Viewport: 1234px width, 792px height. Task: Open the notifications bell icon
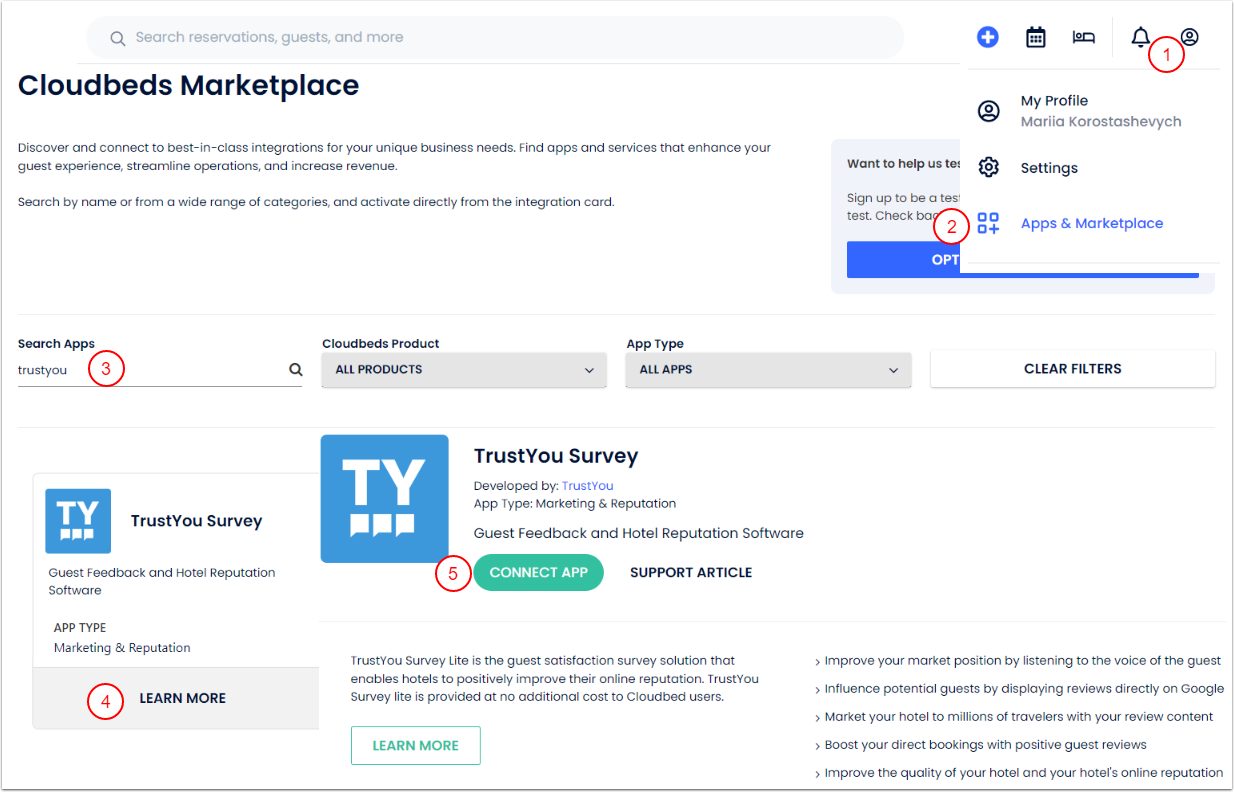[1140, 37]
